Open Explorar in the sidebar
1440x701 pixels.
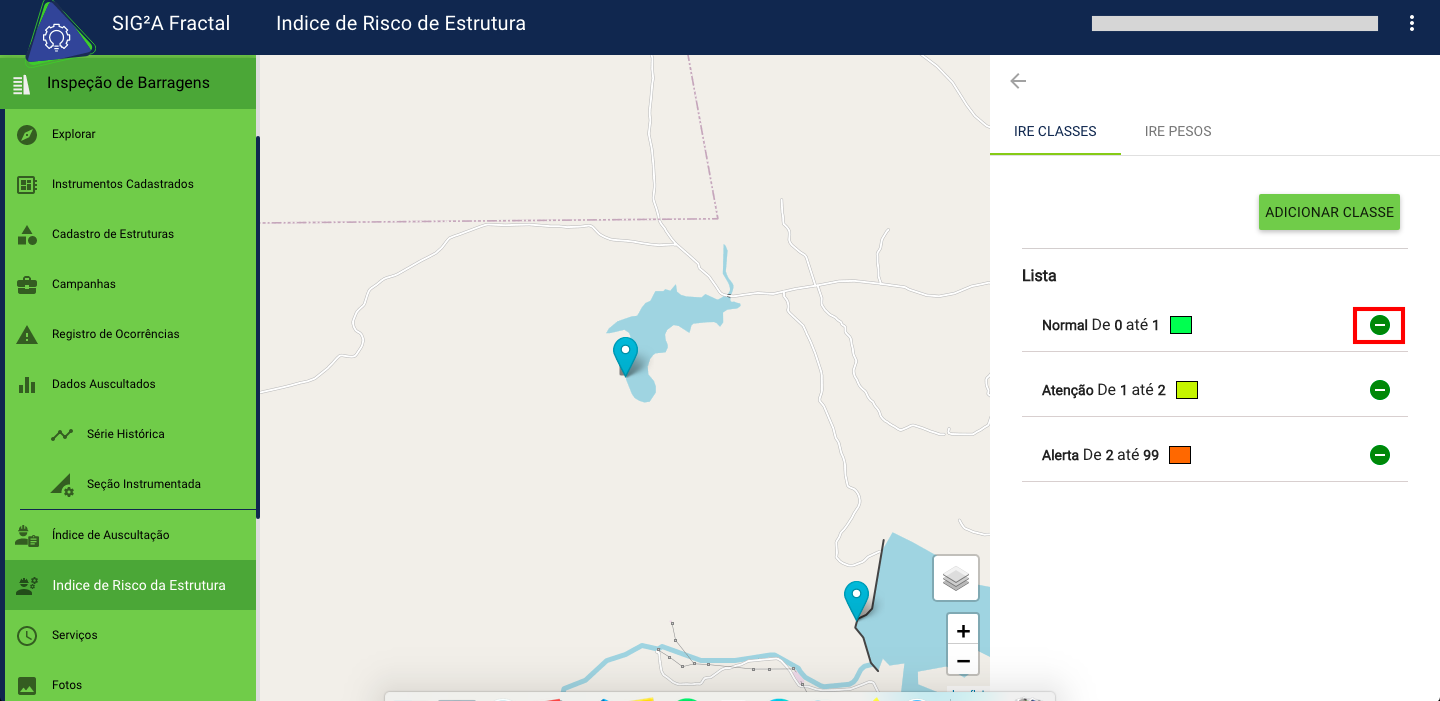click(x=130, y=134)
